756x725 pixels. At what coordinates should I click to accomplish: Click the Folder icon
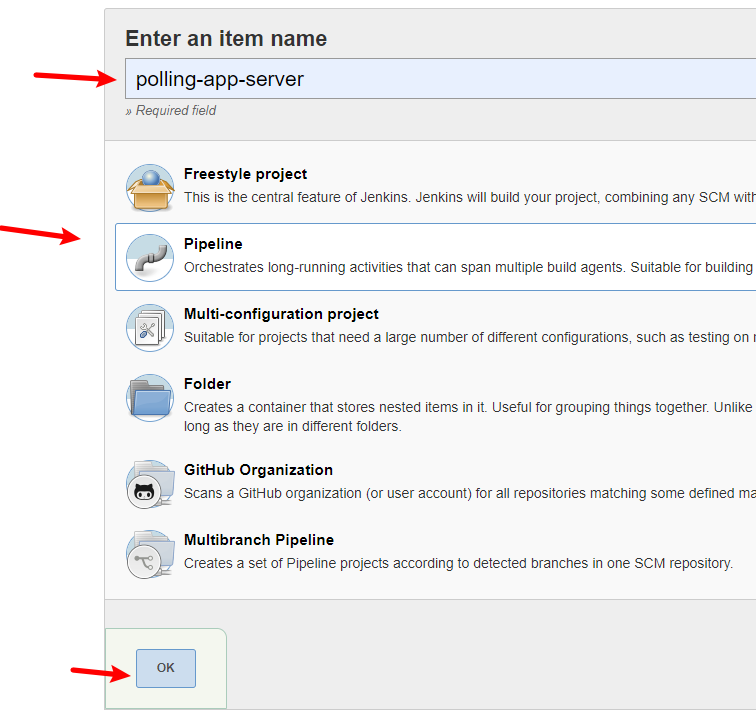(150, 398)
